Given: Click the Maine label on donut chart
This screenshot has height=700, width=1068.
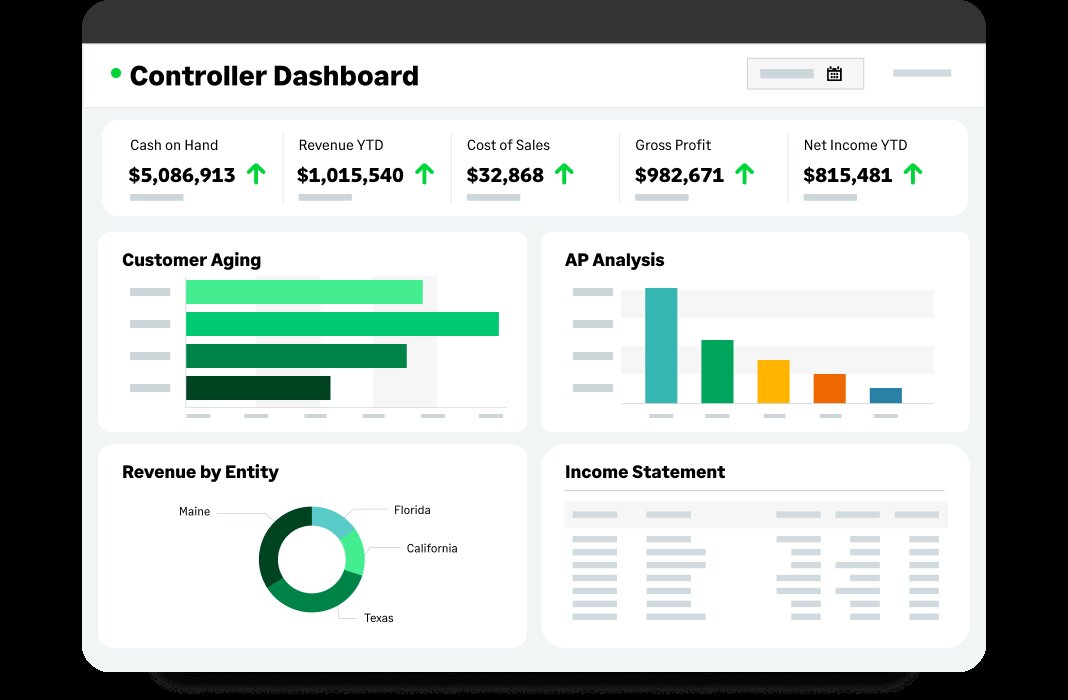Looking at the screenshot, I should (194, 511).
